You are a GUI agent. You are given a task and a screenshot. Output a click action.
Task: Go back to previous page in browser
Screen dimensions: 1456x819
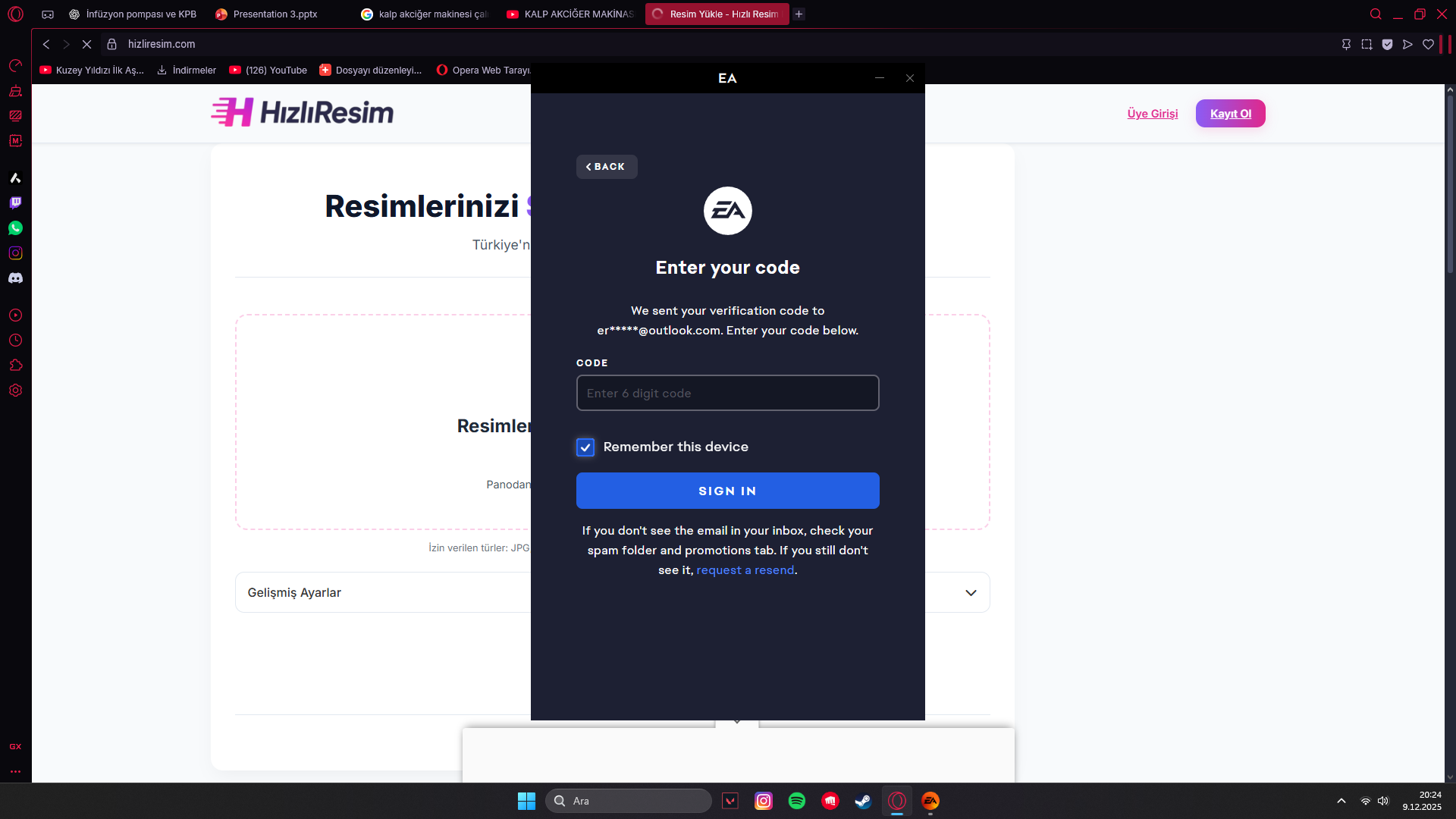(x=46, y=44)
